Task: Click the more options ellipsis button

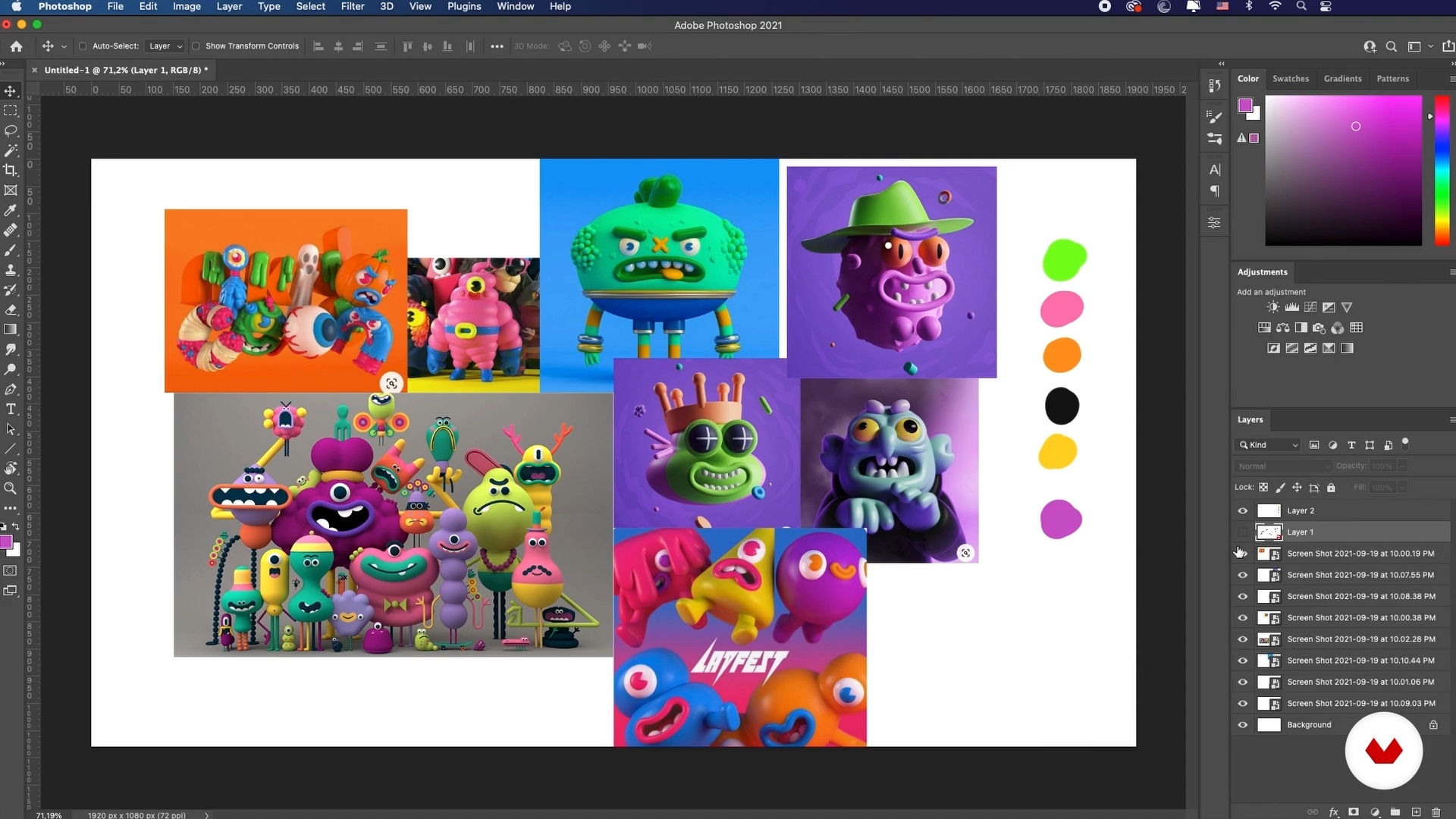Action: pyautogui.click(x=497, y=47)
